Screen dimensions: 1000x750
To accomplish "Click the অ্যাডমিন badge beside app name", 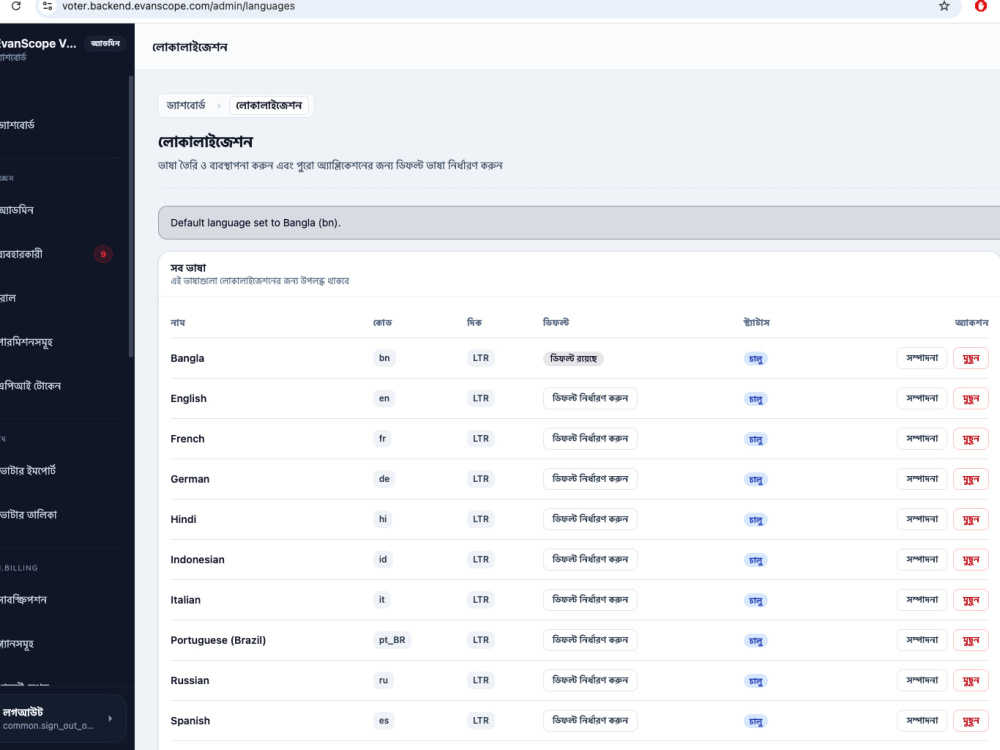I will (x=105, y=43).
